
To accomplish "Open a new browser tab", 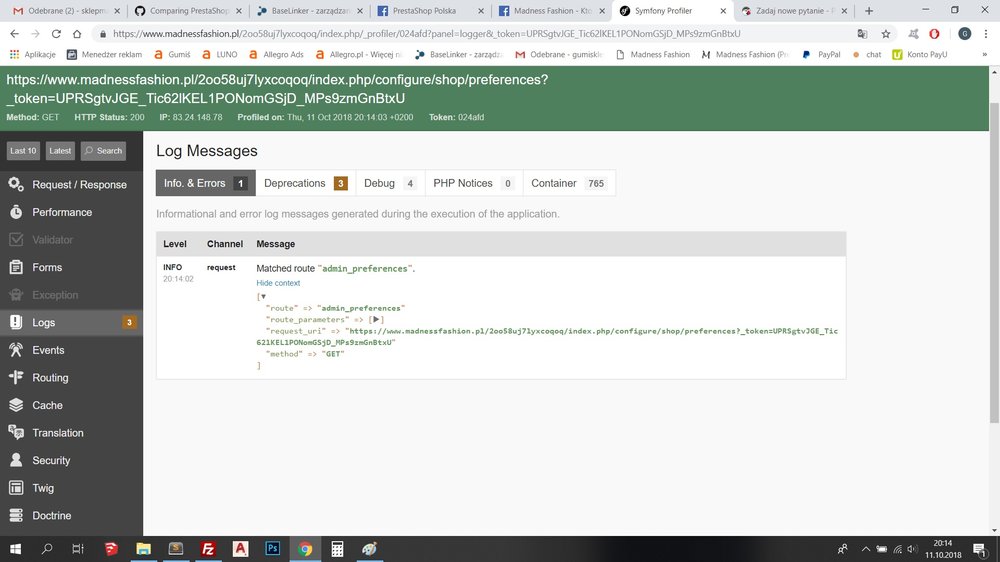I will coord(869,11).
